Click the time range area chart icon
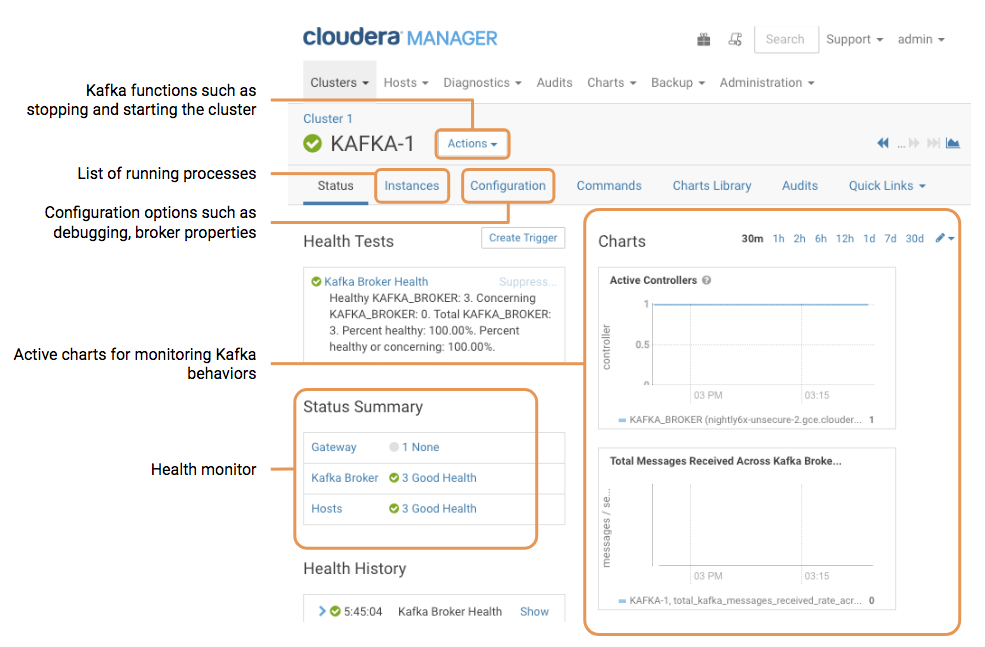Viewport: 985px width, 647px height. tap(953, 143)
